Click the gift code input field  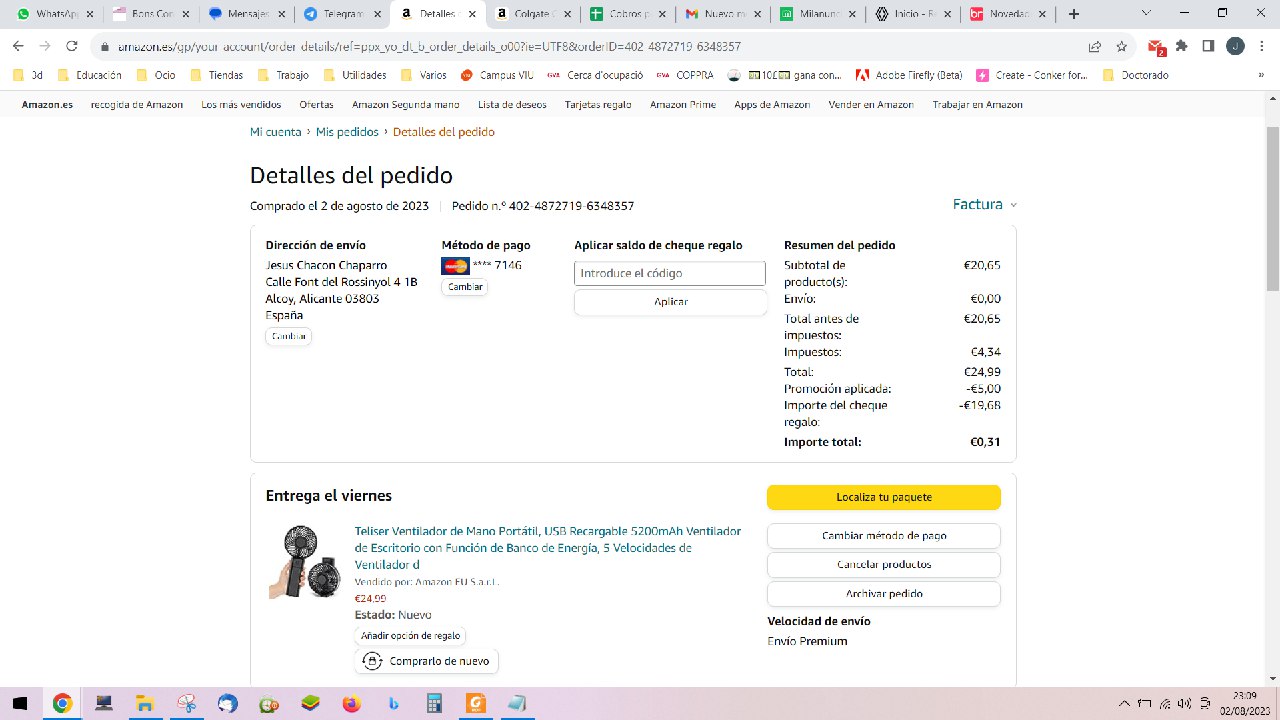coord(669,273)
